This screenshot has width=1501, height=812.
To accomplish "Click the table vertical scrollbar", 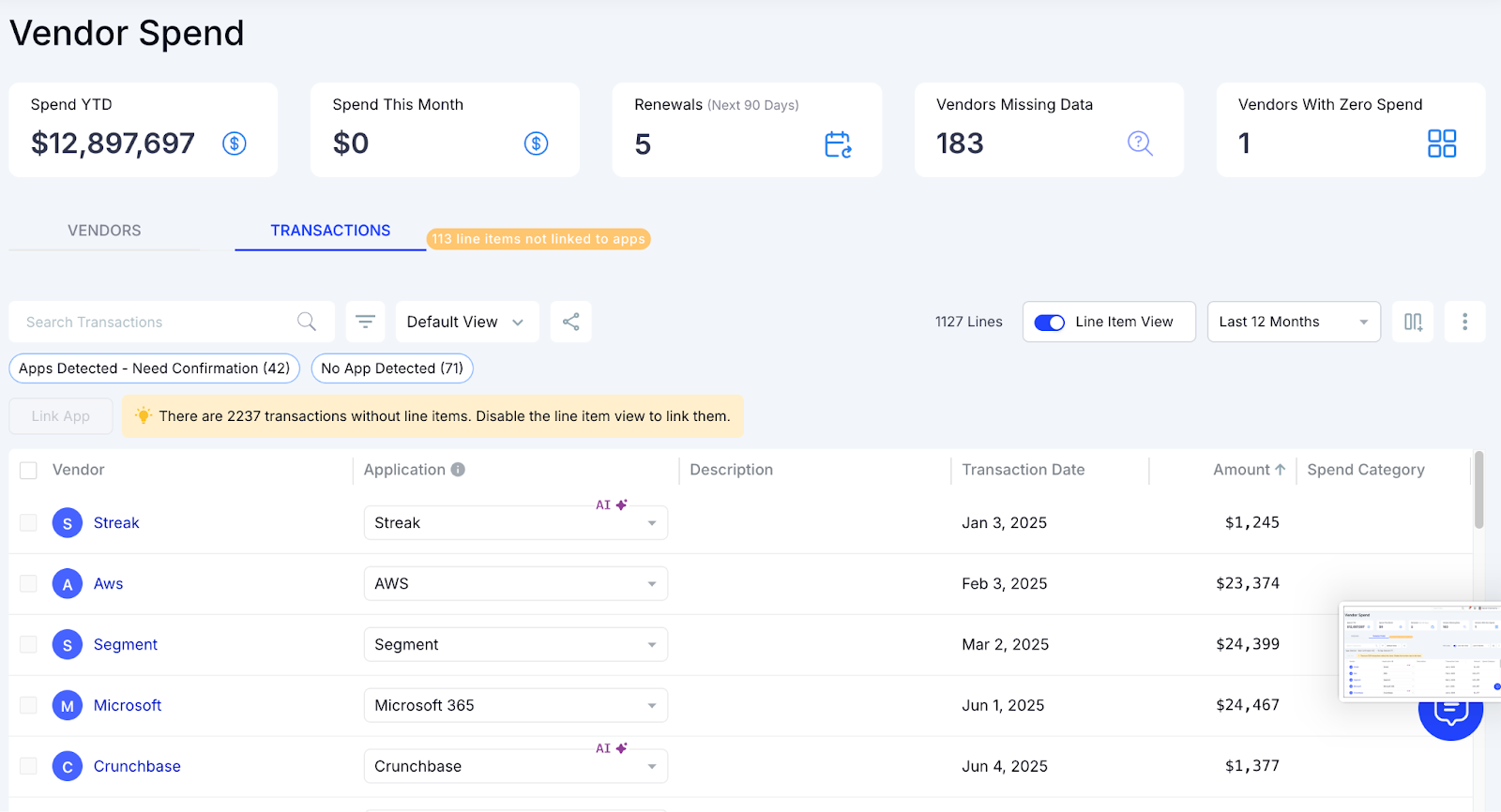I will [x=1479, y=490].
